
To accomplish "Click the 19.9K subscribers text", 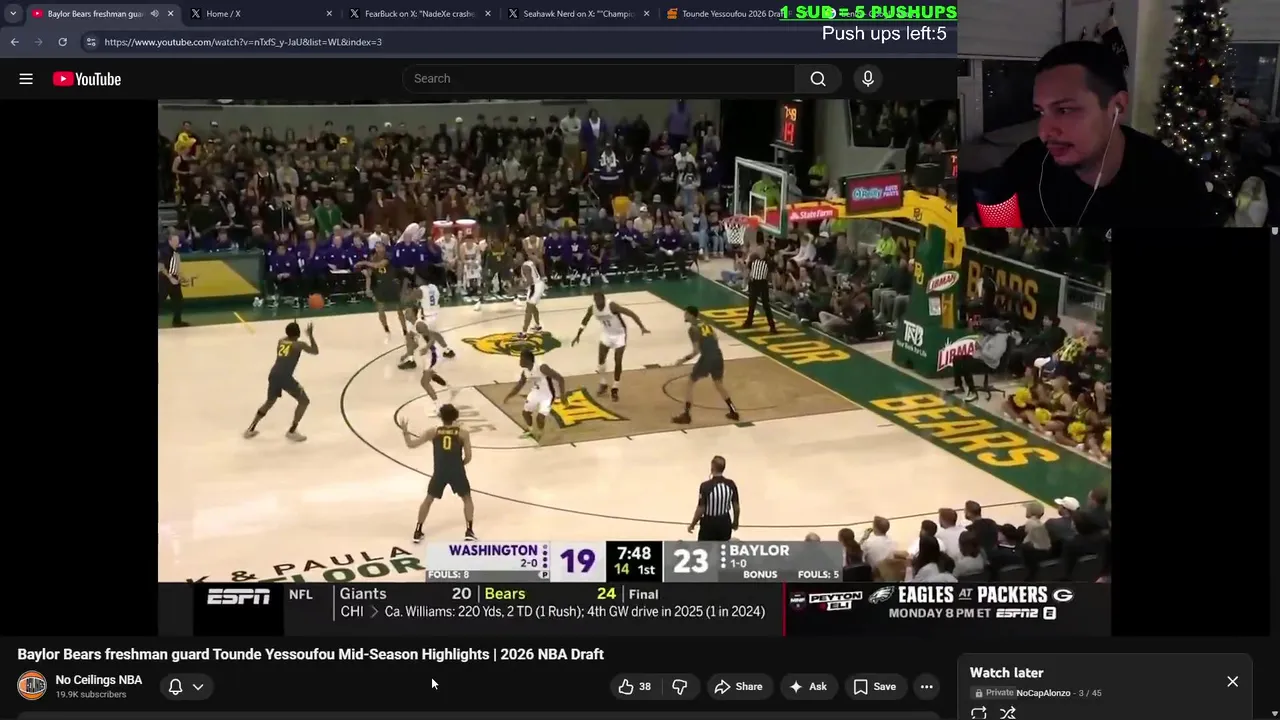I will [x=91, y=695].
